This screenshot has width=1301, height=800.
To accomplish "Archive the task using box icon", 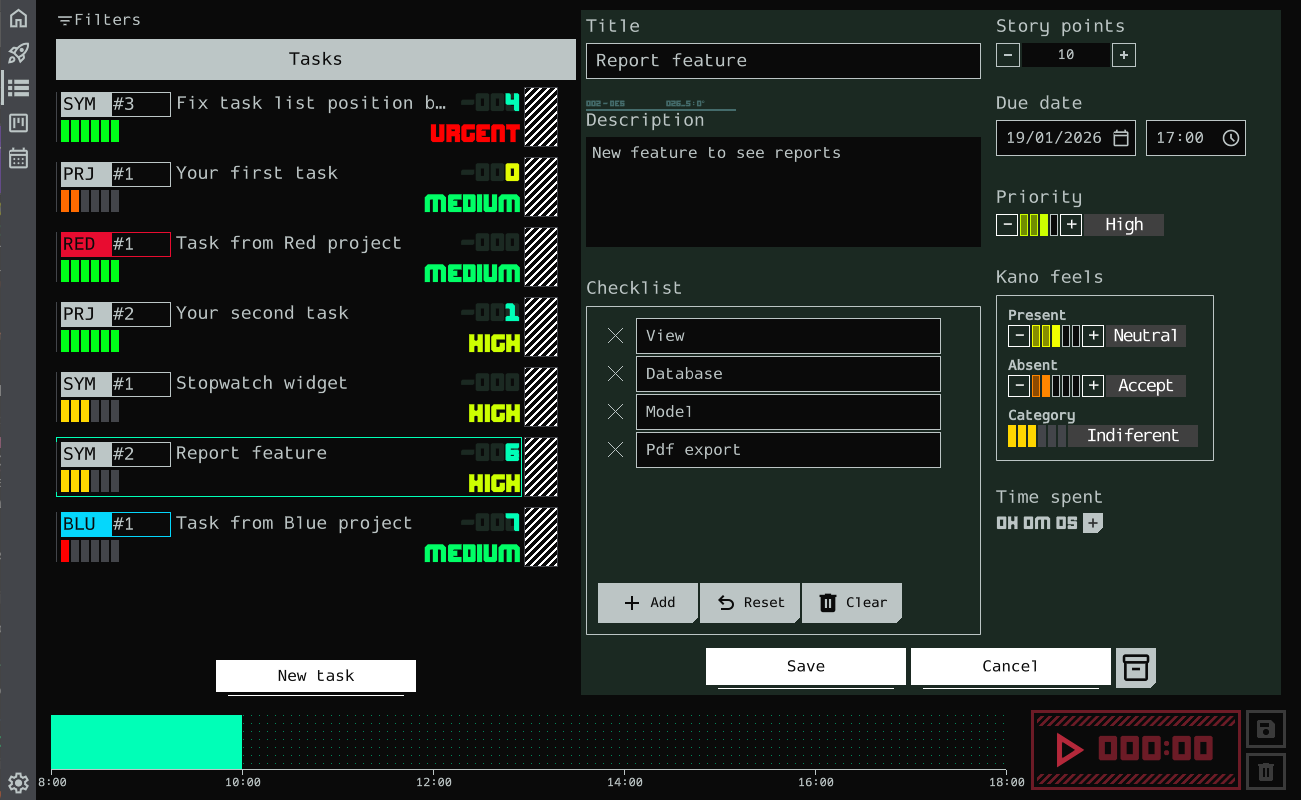I will point(1135,668).
